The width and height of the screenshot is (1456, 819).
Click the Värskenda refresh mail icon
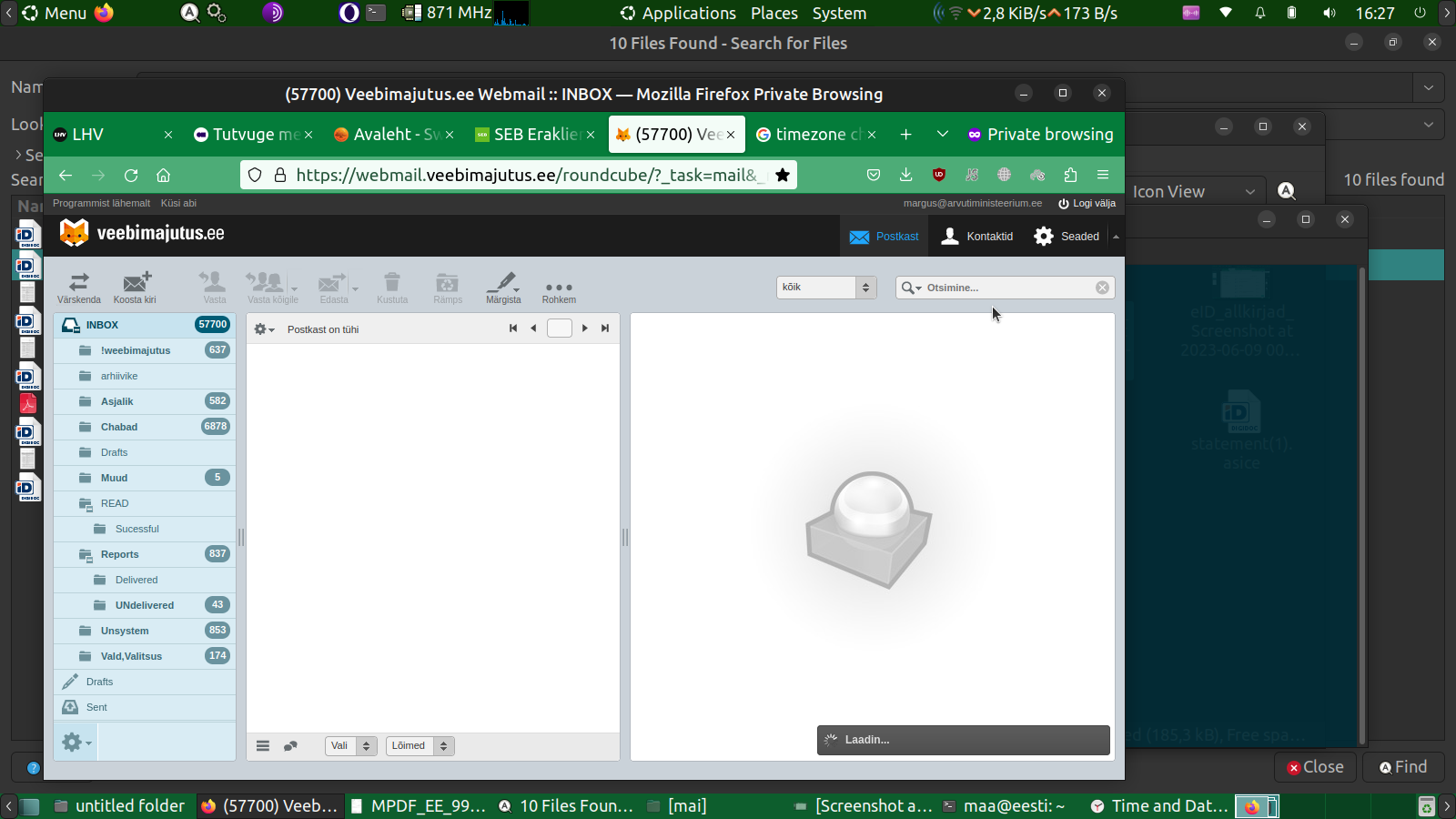pos(79,288)
